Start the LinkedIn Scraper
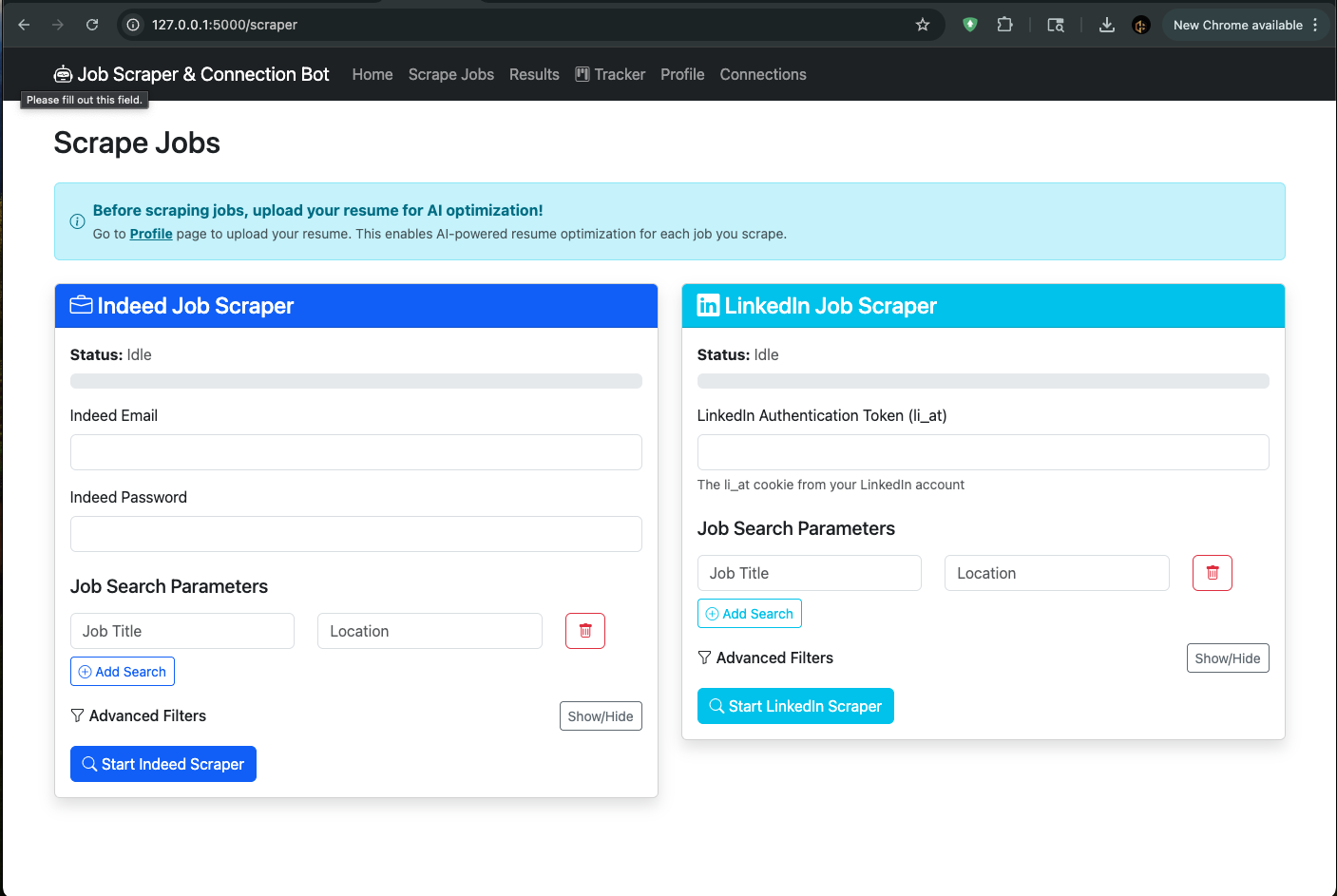The image size is (1337, 896). [x=795, y=706]
